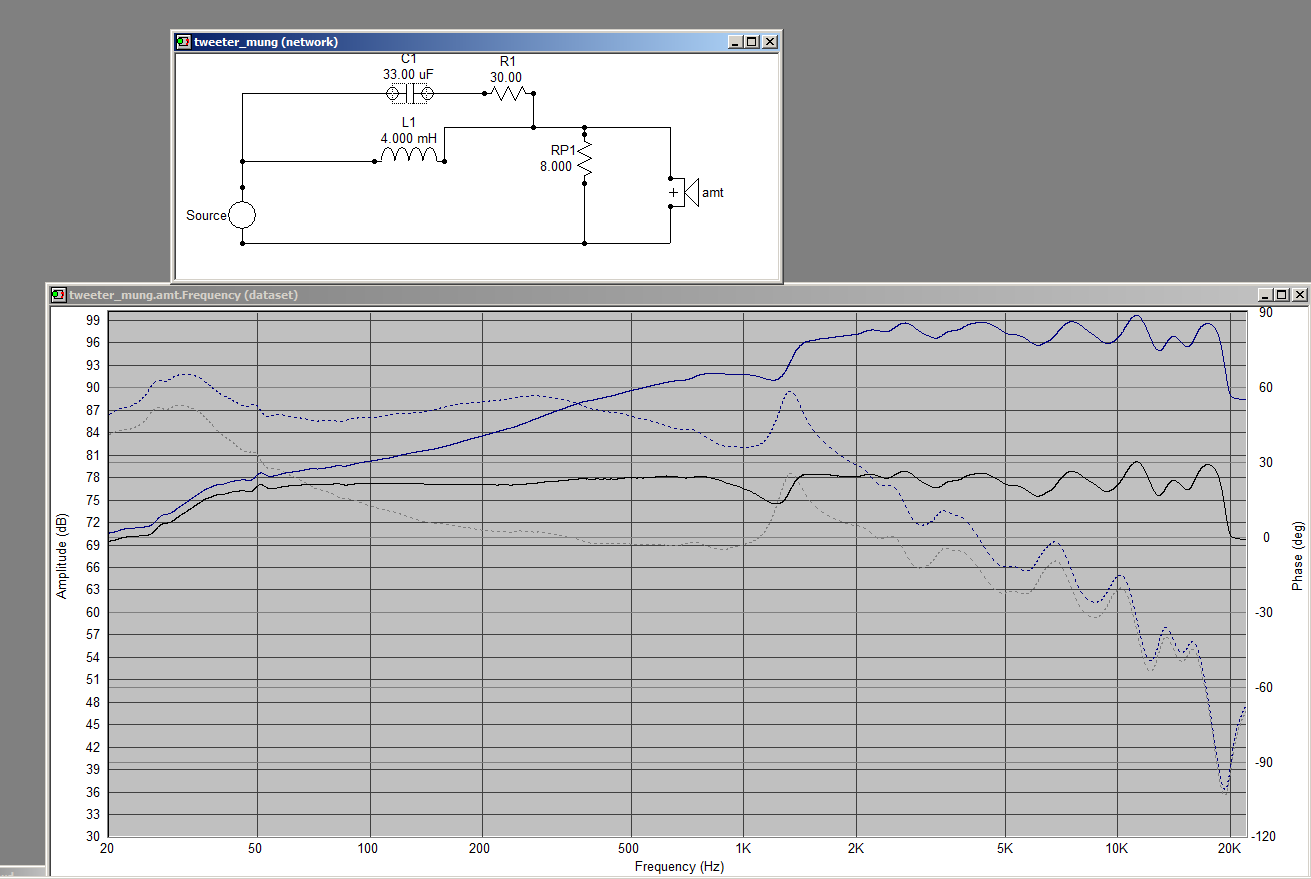Click the Source generator circle

point(242,215)
